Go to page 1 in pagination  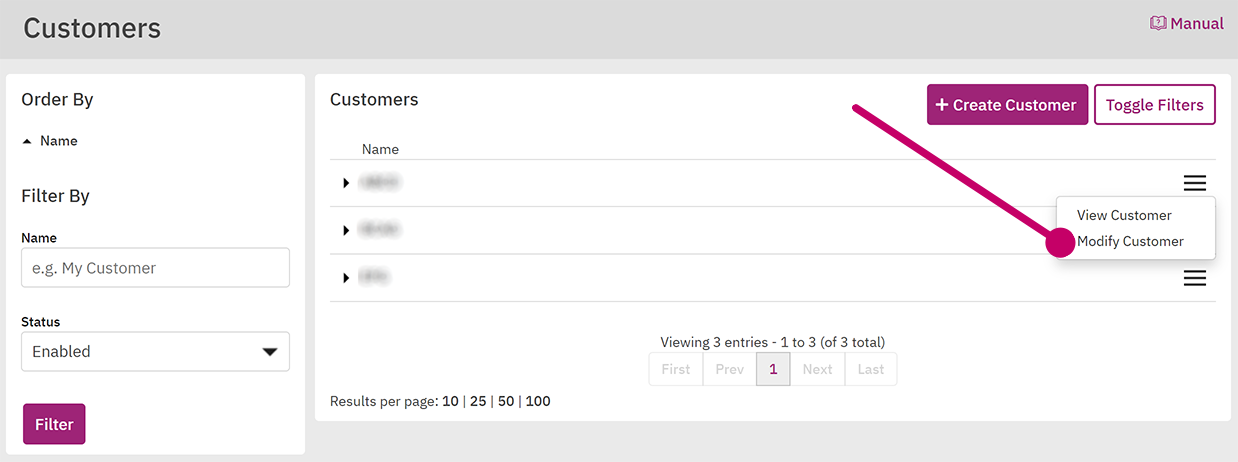click(773, 369)
